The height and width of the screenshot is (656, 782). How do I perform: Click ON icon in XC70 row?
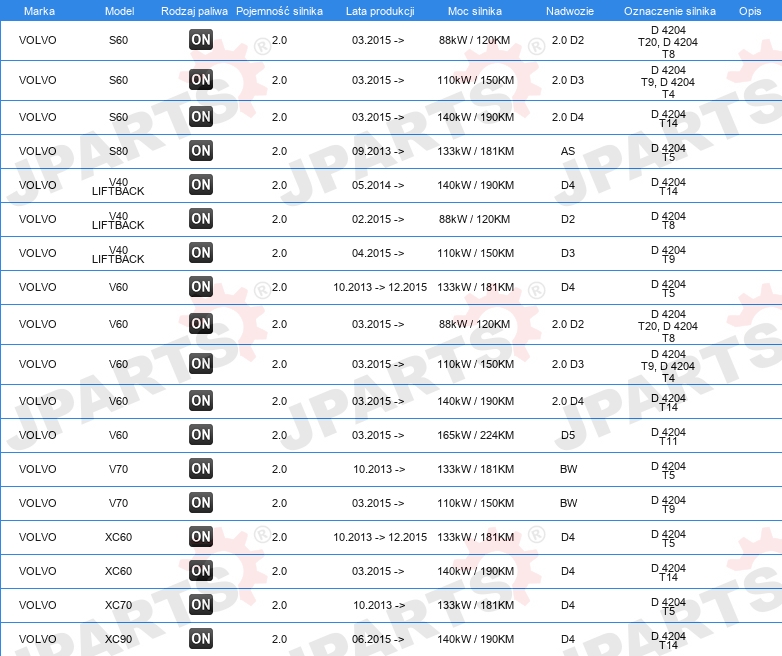tap(201, 605)
